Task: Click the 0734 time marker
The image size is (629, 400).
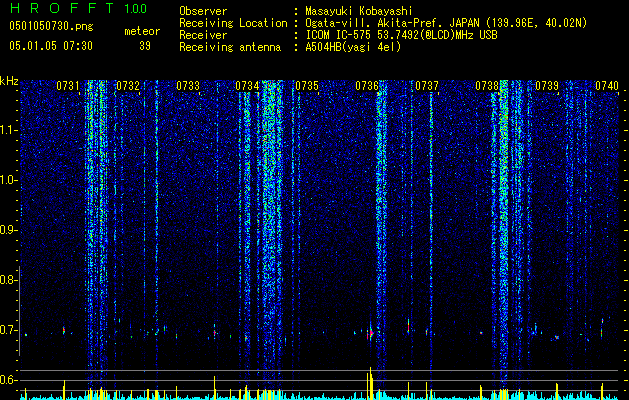Action: pyautogui.click(x=247, y=86)
